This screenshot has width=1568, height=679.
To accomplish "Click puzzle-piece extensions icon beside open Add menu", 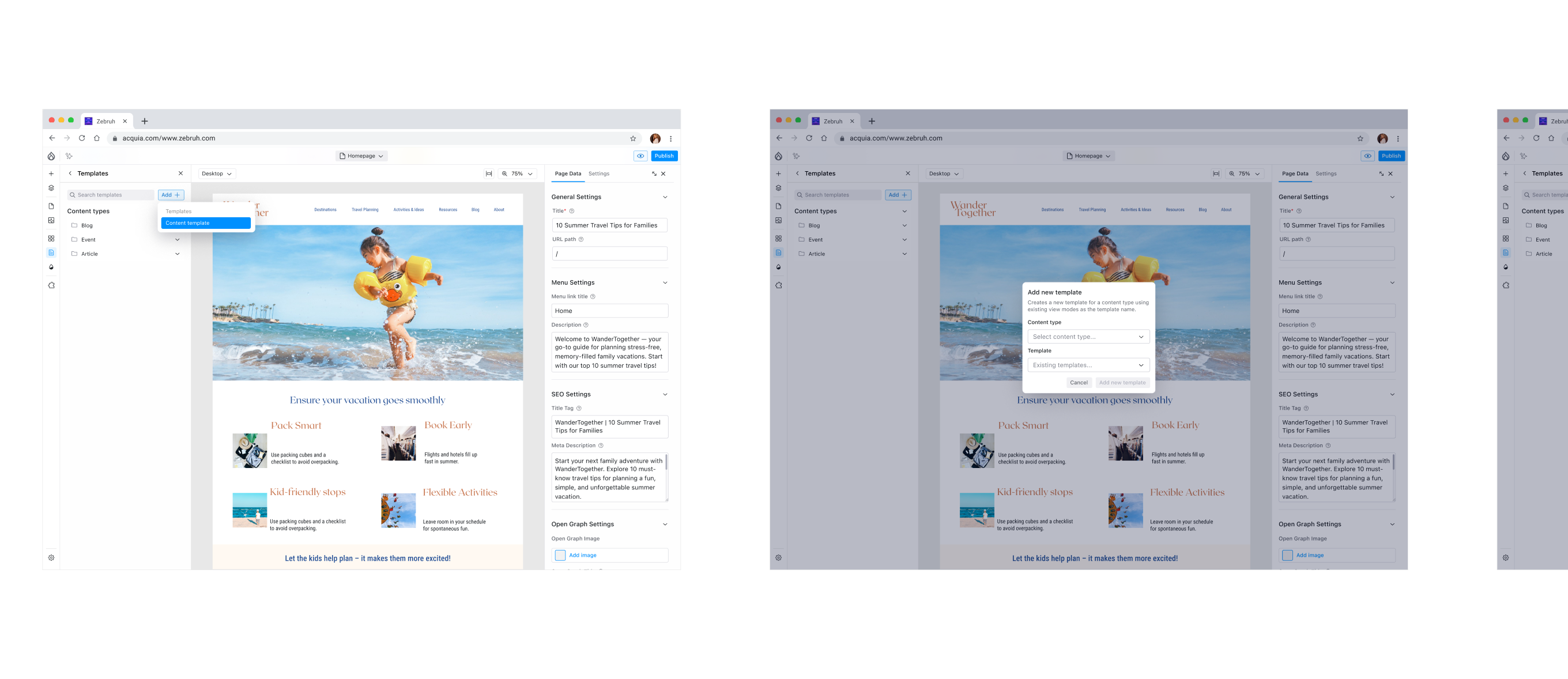I will pos(51,285).
